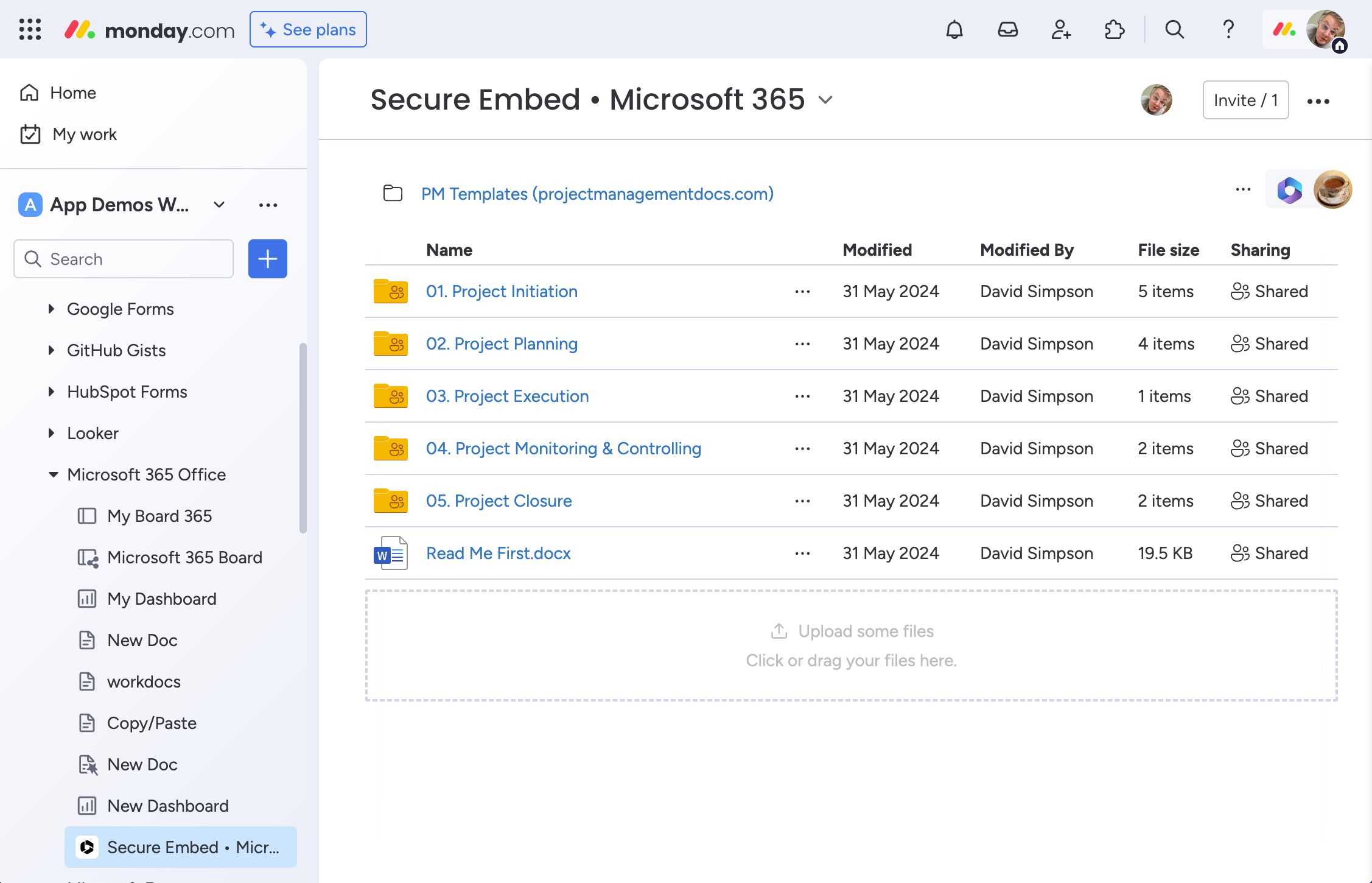This screenshot has width=1372, height=883.
Task: Open the board options ellipsis menu
Action: [1318, 100]
